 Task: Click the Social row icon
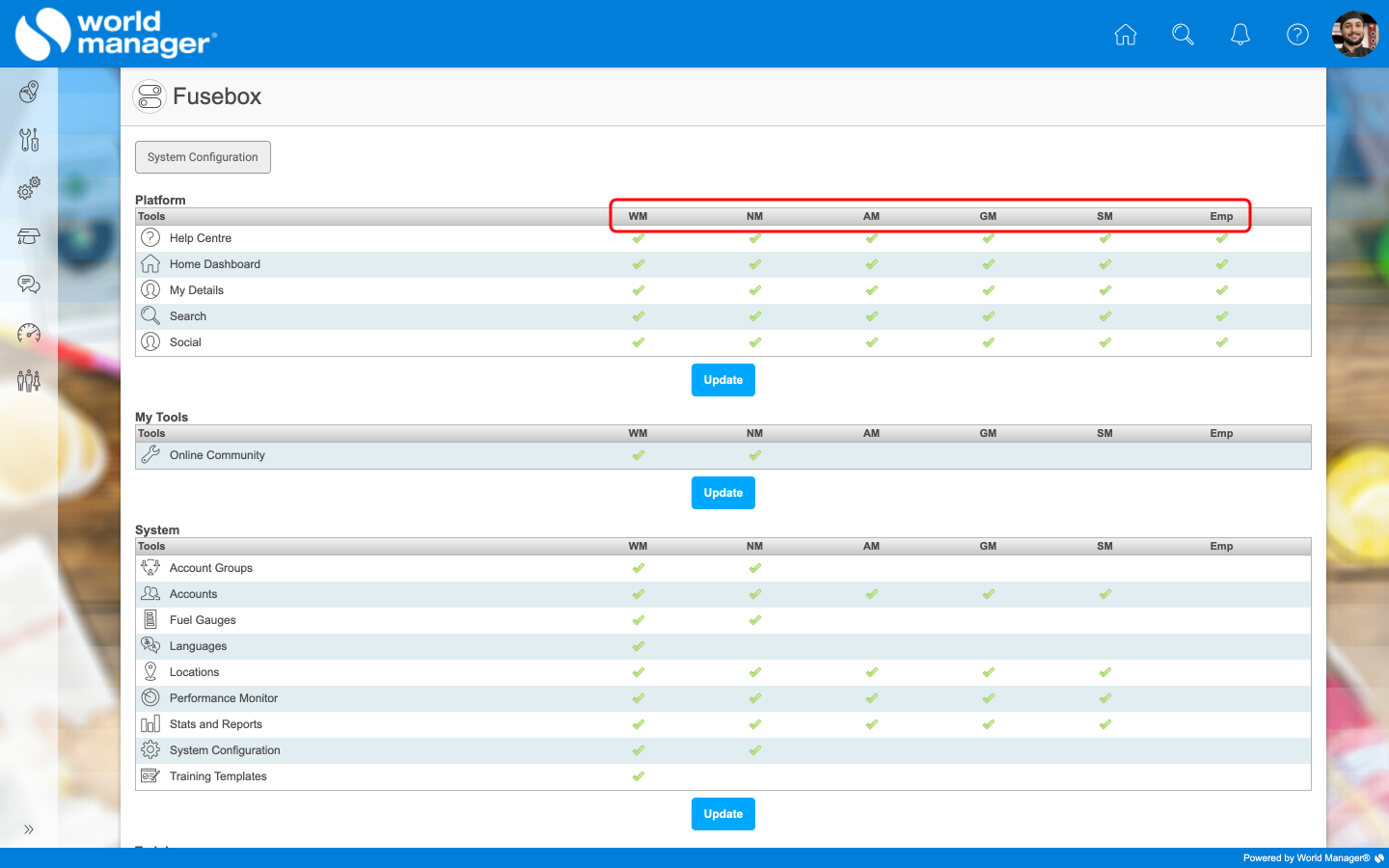point(150,342)
